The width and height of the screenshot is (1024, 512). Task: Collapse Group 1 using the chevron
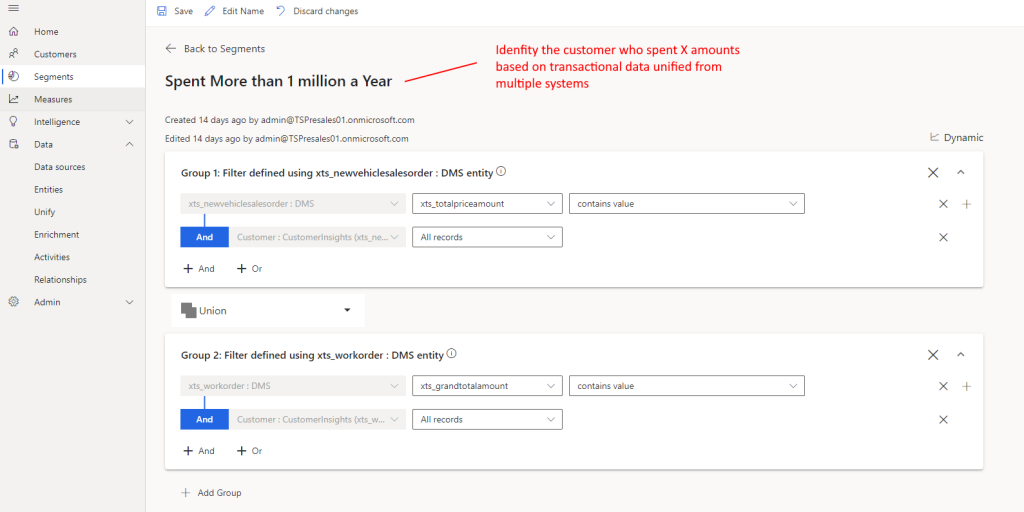(x=961, y=173)
